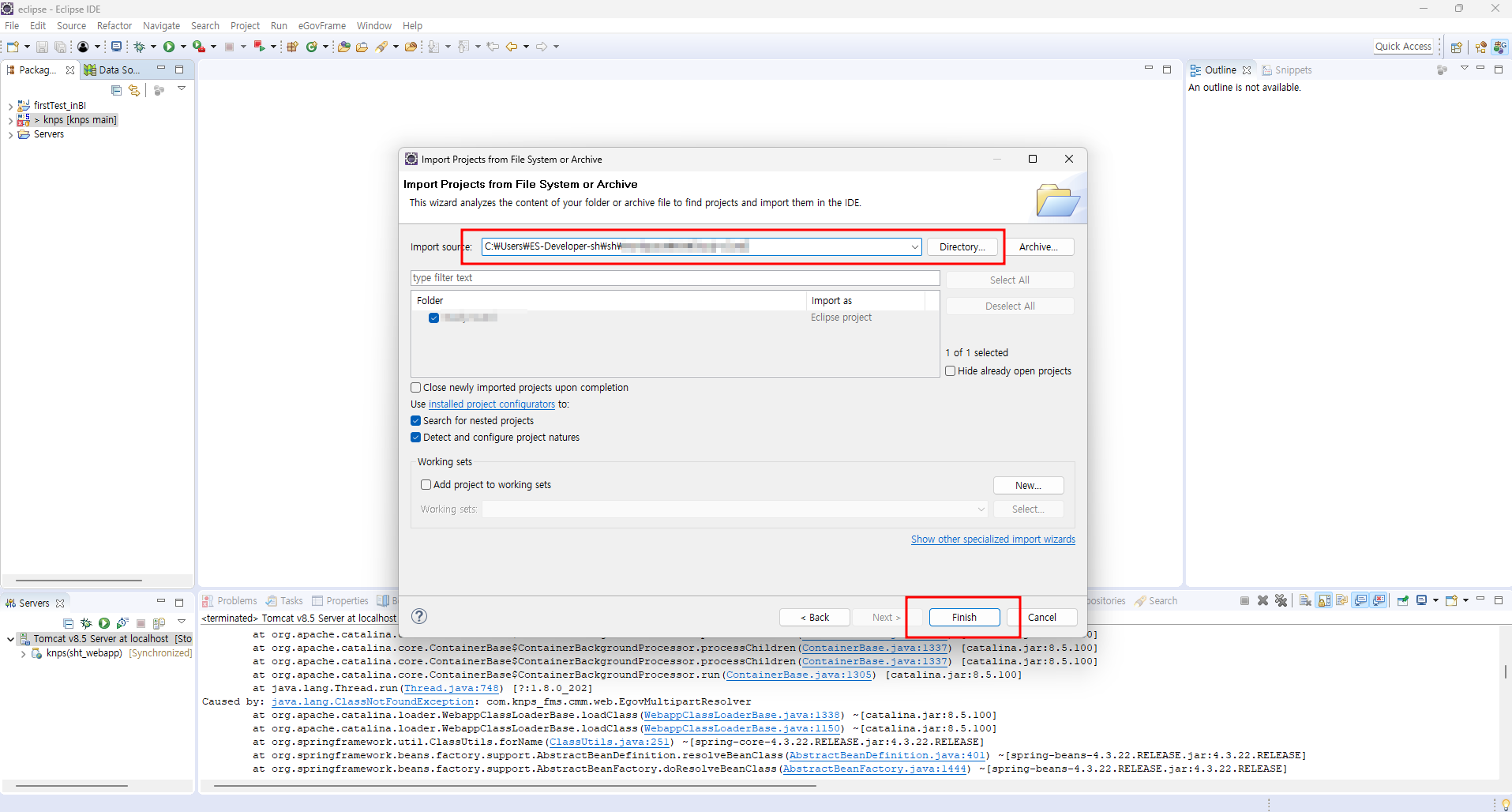Open the installed project configurators link
This screenshot has height=812, width=1512.
click(492, 404)
